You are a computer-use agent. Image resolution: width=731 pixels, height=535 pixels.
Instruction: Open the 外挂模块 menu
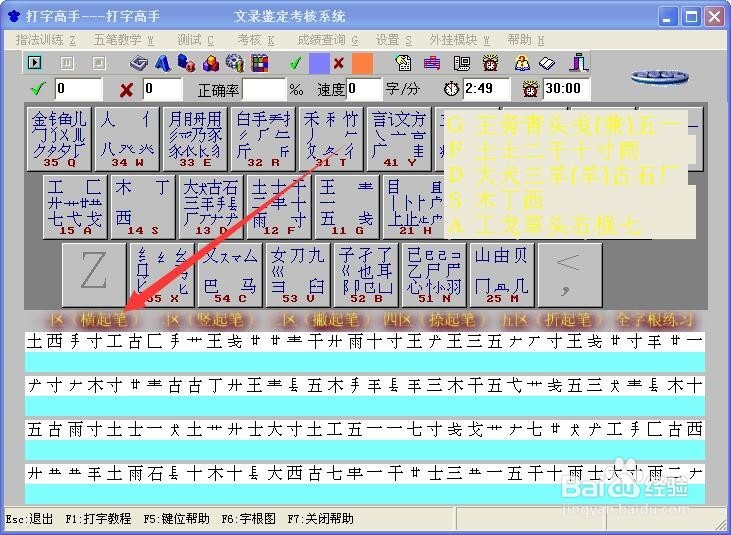pos(460,40)
